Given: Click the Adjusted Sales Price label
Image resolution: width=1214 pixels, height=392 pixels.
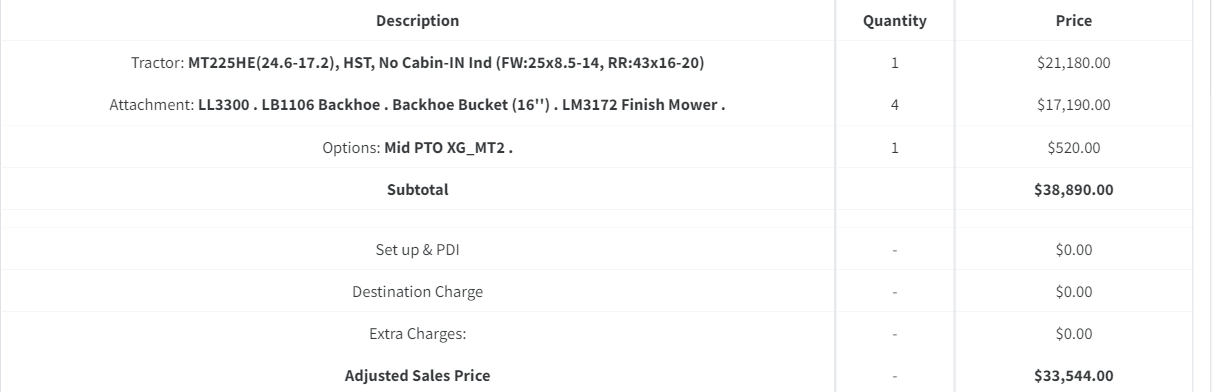Looking at the screenshot, I should pos(417,375).
